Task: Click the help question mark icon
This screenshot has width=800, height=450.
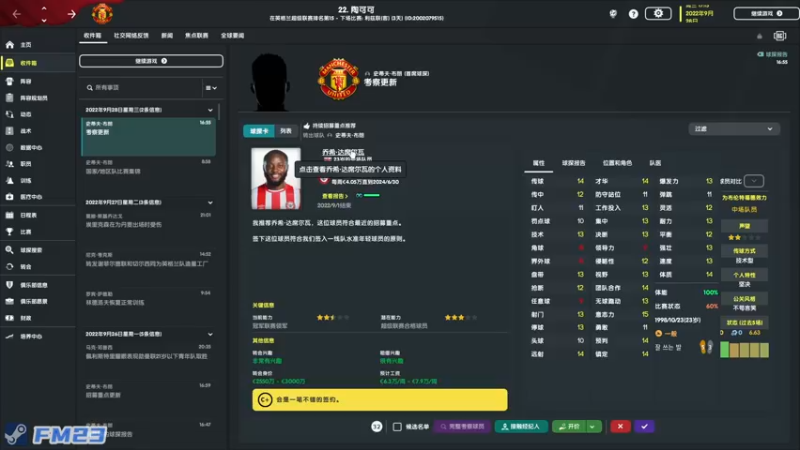Action: 633,14
